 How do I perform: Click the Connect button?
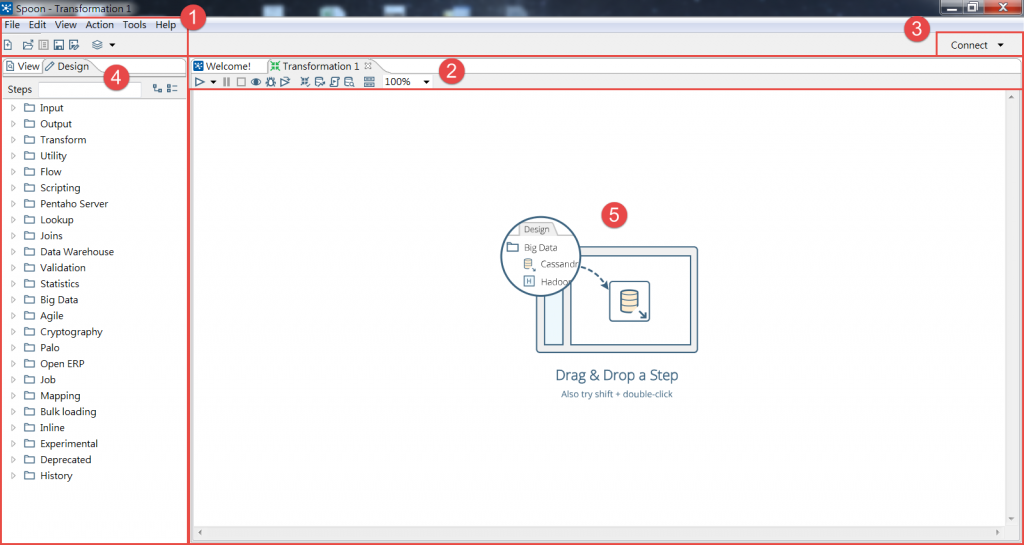click(x=978, y=45)
